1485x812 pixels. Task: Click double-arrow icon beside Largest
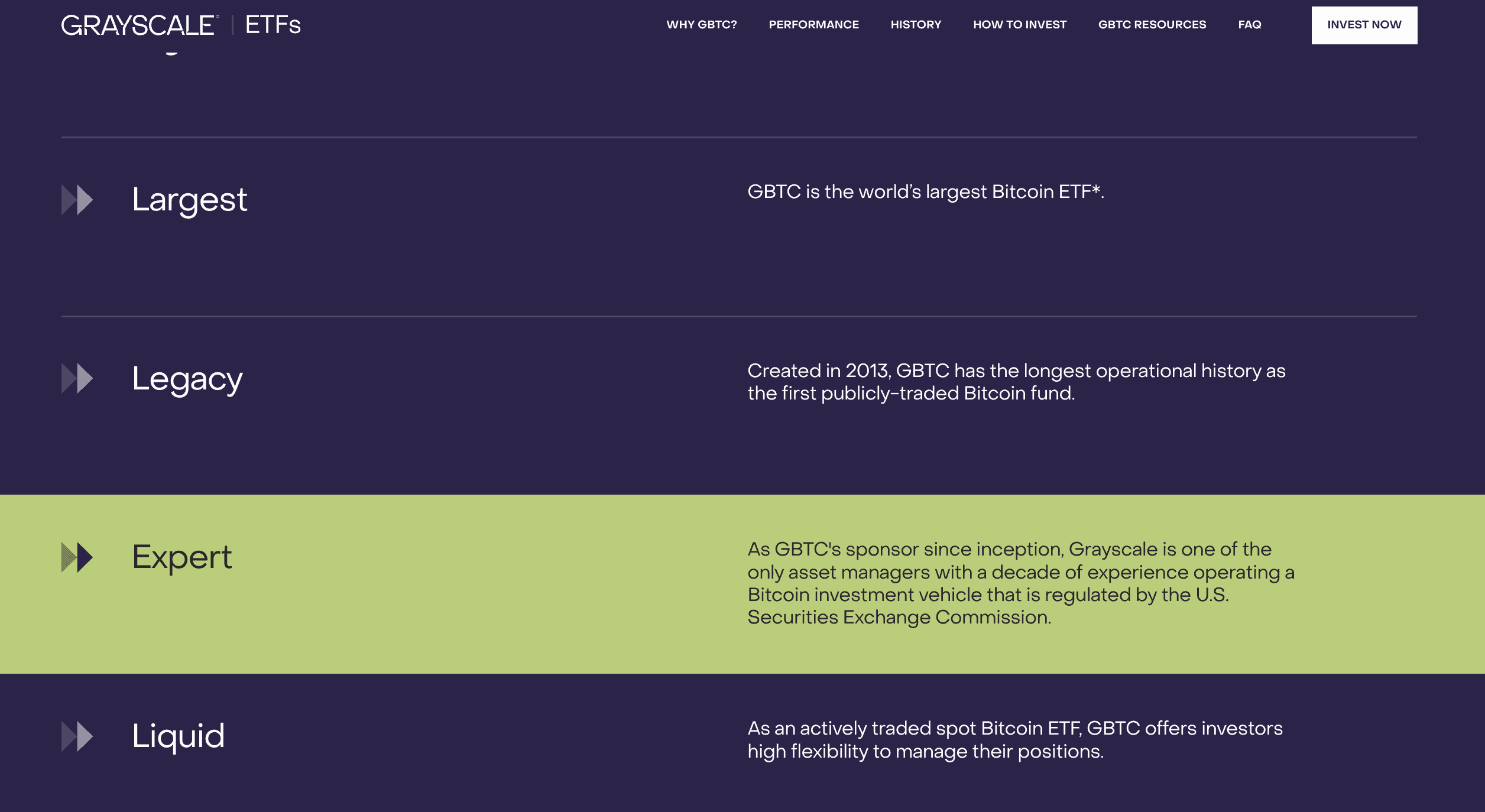[77, 200]
